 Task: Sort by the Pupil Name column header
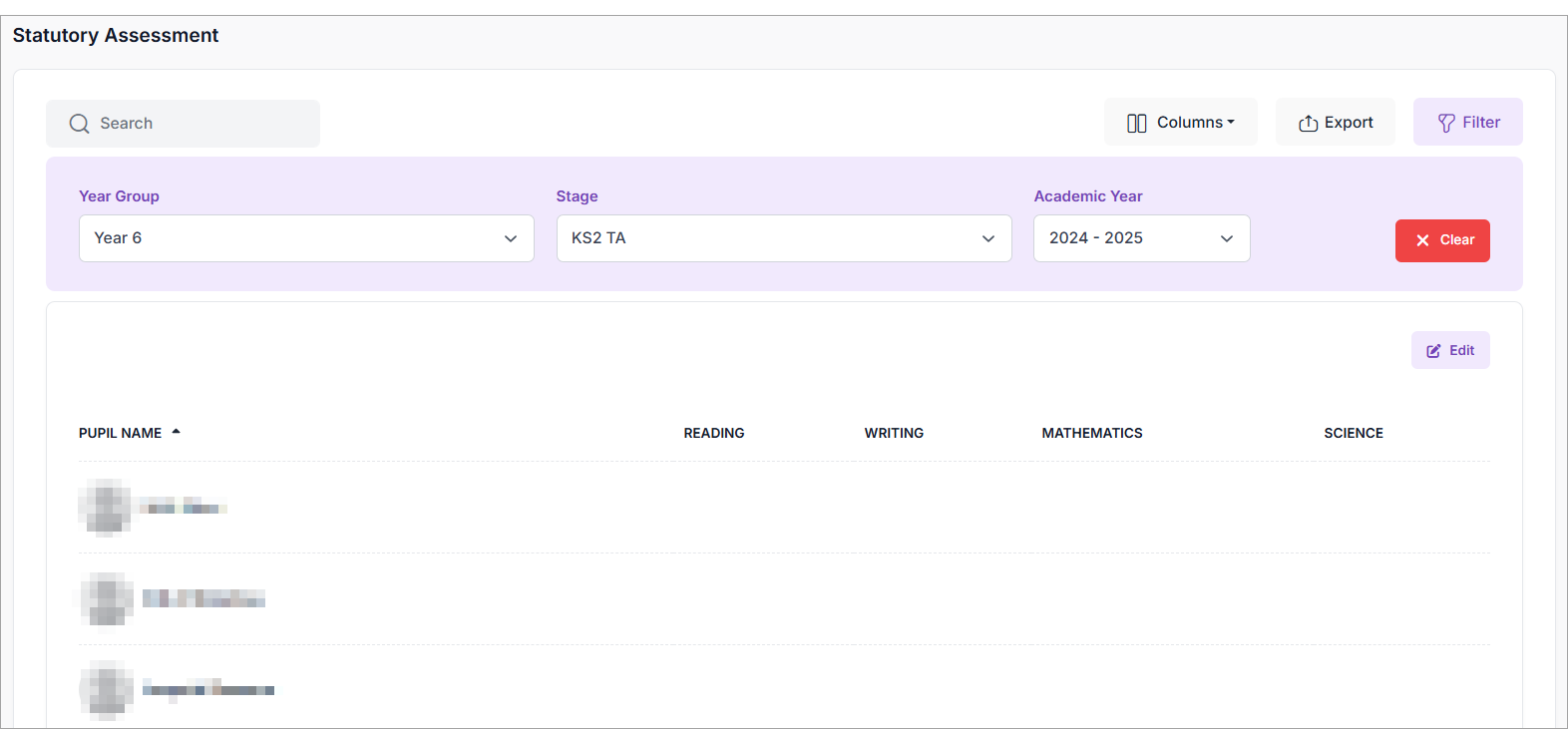pyautogui.click(x=120, y=433)
